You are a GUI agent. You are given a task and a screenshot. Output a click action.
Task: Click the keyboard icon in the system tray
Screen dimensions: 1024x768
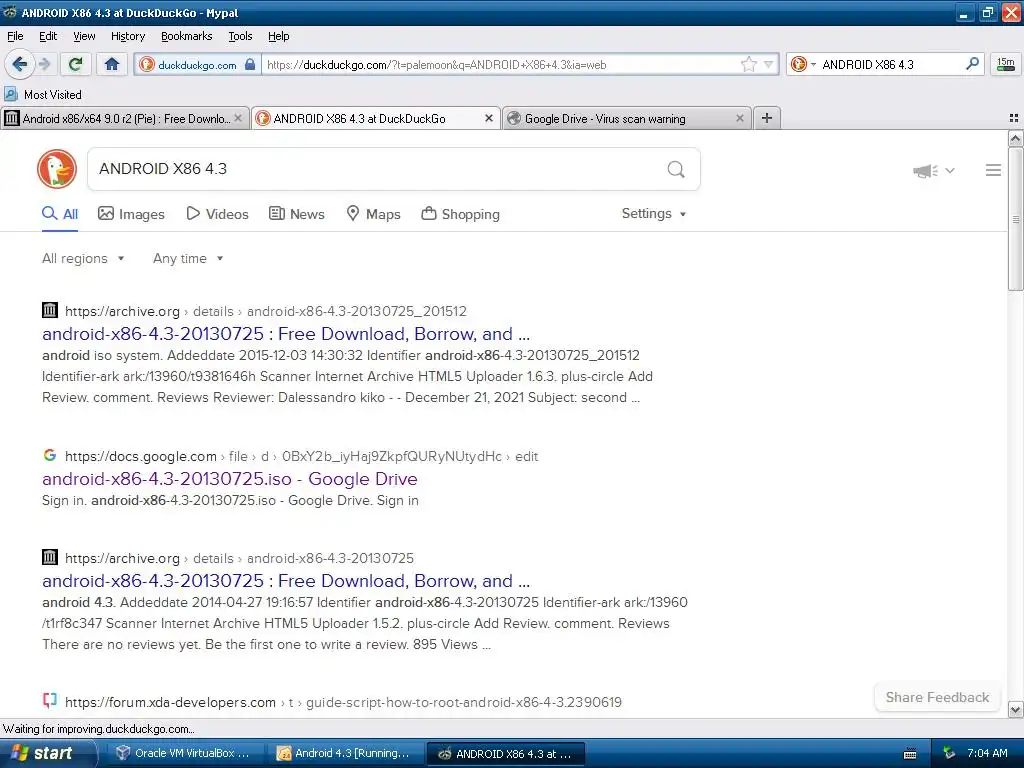point(910,754)
